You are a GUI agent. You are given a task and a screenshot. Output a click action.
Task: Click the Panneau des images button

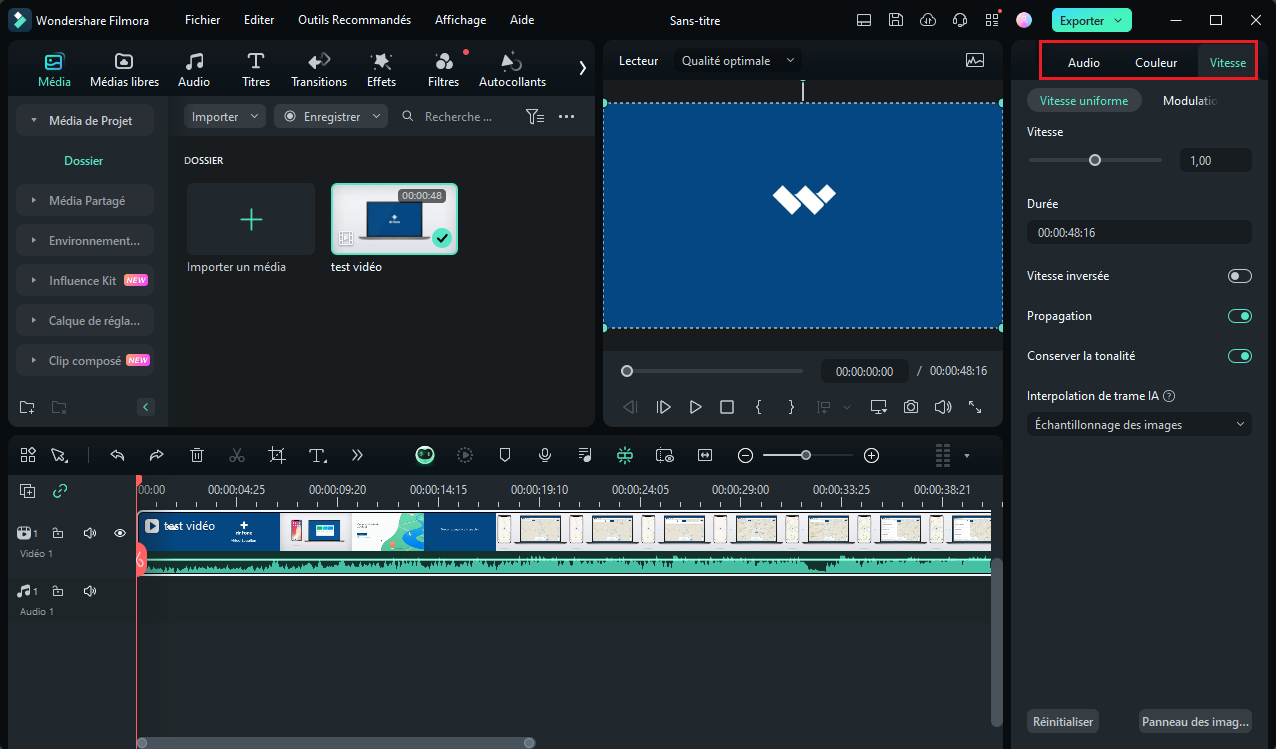(x=1195, y=721)
